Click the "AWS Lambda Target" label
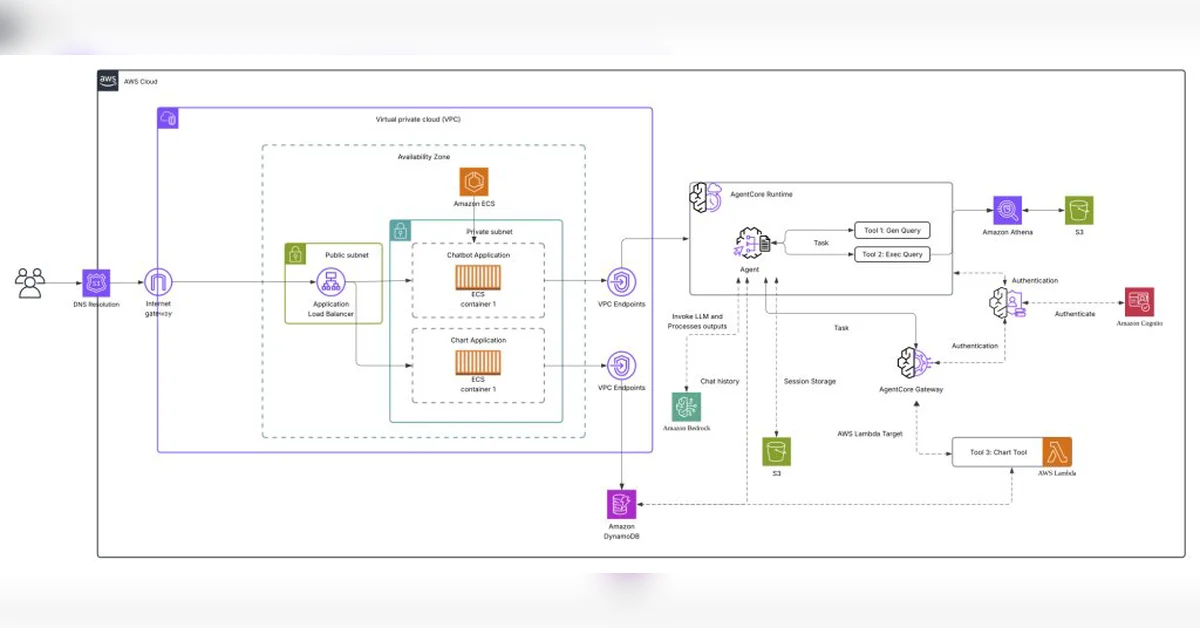 click(869, 433)
